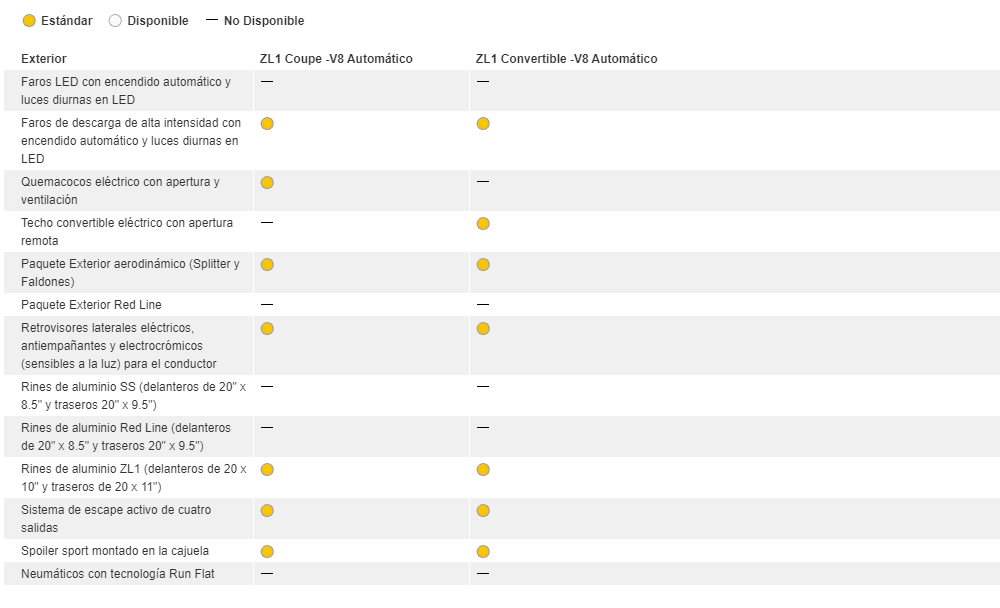The image size is (1000, 608).
Task: Click the Exterior section heading
Action: (x=44, y=59)
